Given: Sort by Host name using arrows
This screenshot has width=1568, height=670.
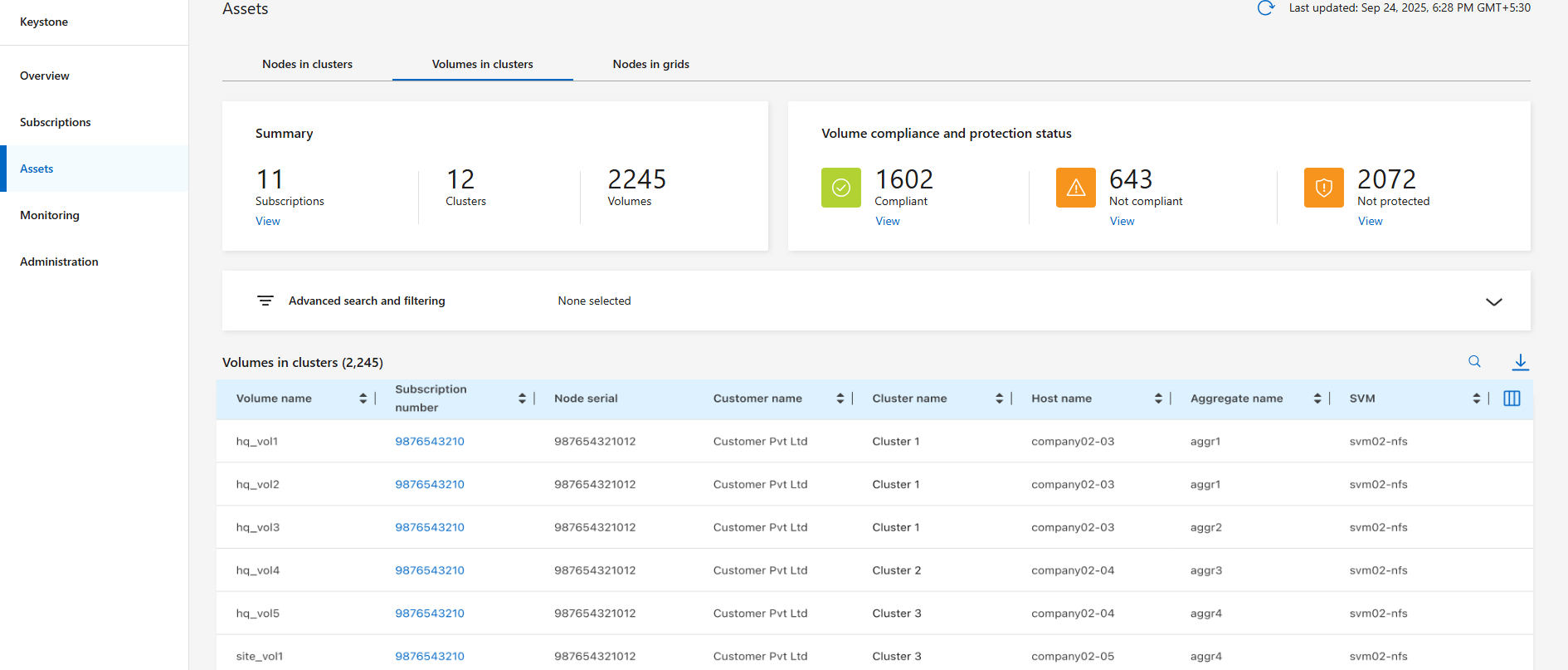Looking at the screenshot, I should [x=1158, y=399].
